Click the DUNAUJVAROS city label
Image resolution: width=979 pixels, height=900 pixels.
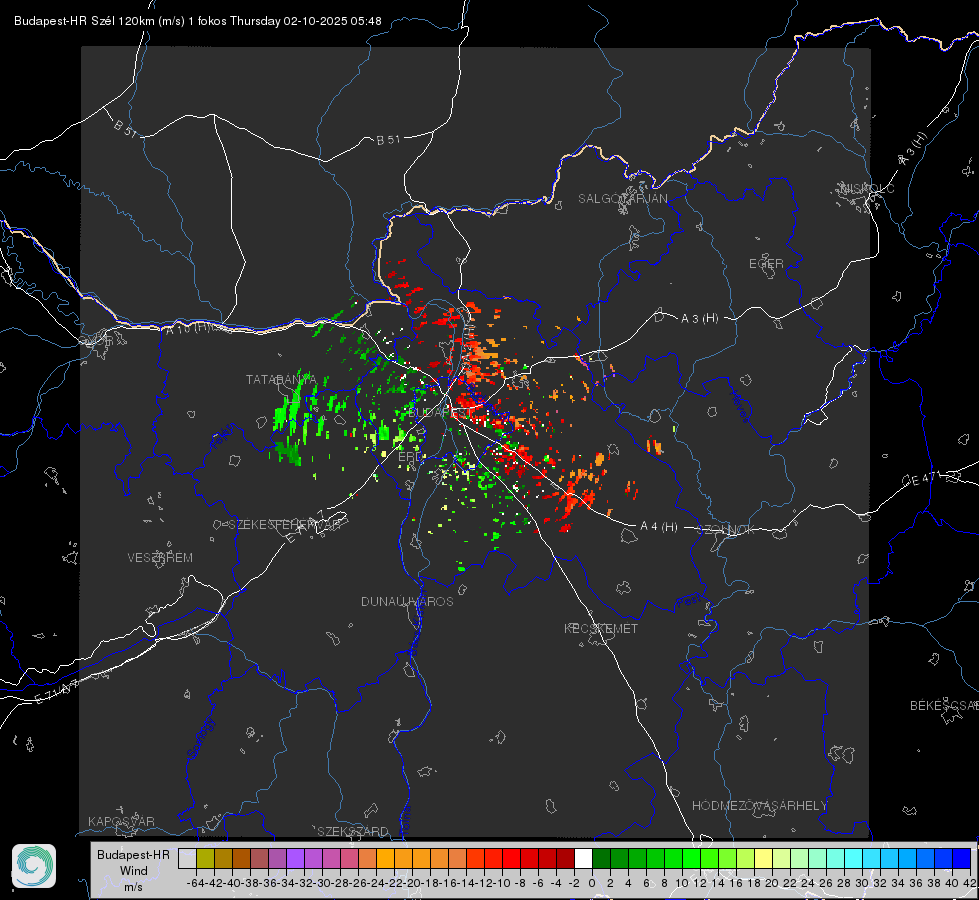pyautogui.click(x=407, y=601)
